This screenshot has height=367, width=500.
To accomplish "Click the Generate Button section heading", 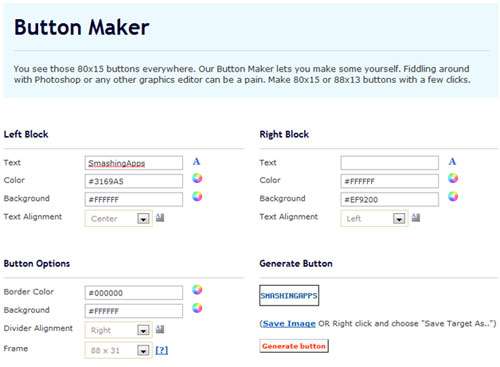I will tap(296, 264).
